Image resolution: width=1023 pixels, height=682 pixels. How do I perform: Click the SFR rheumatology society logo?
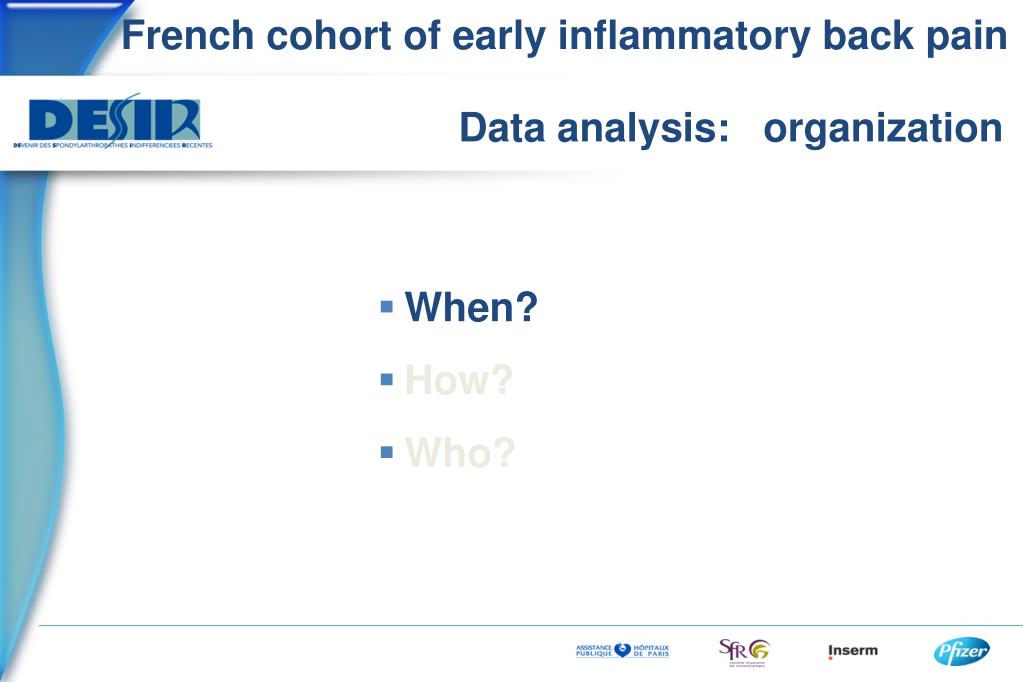click(744, 652)
